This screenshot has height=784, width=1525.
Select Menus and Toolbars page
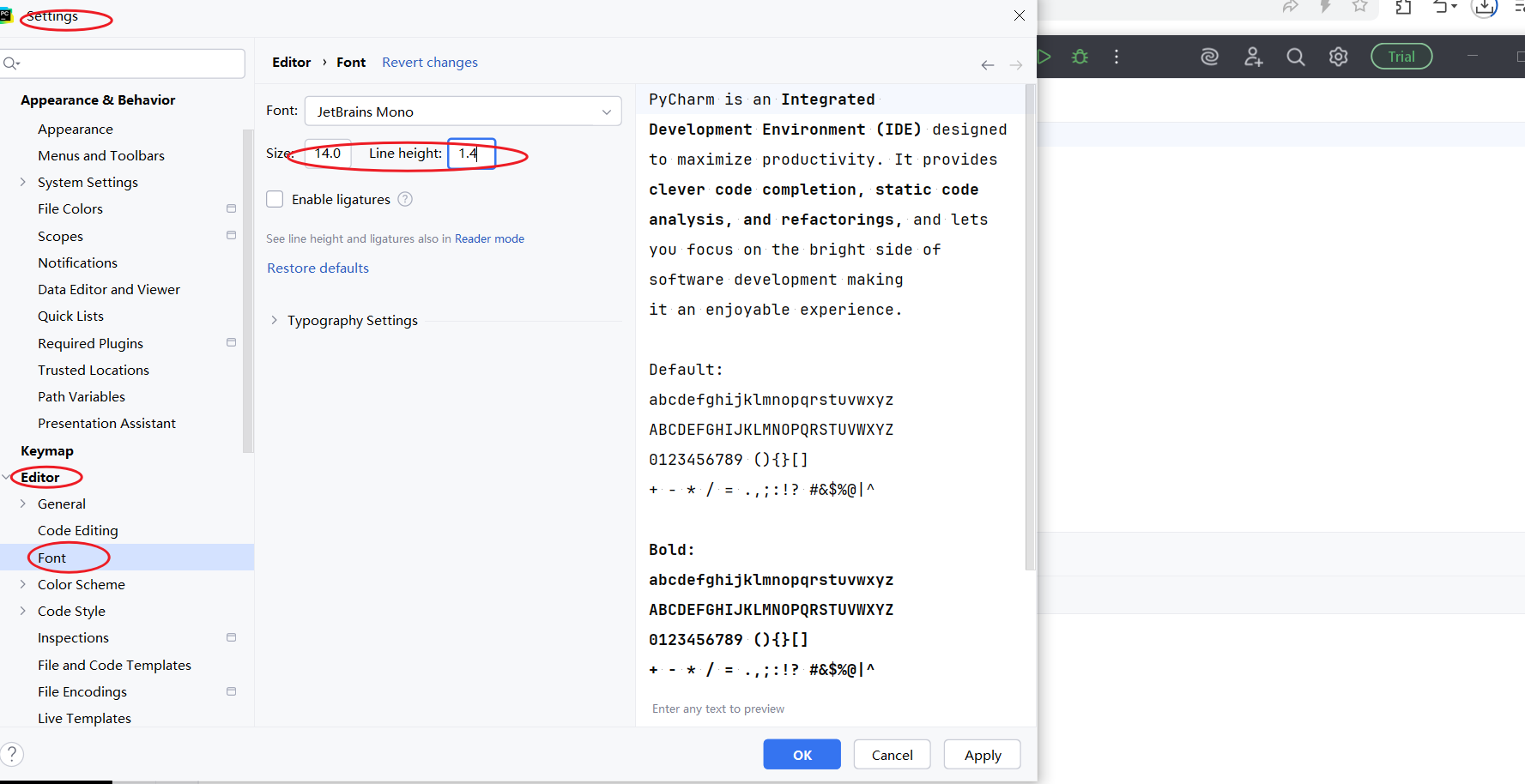pos(101,155)
